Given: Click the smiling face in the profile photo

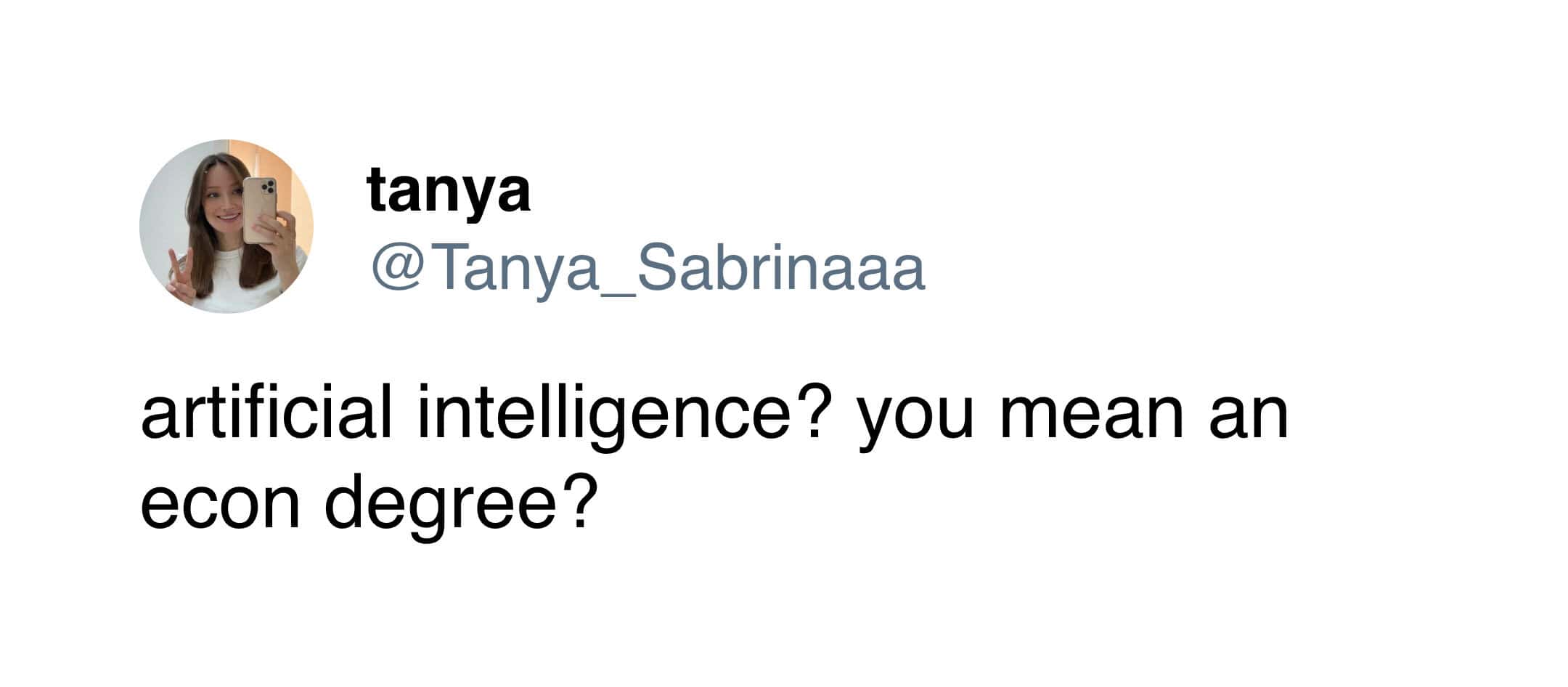Looking at the screenshot, I should click(226, 211).
